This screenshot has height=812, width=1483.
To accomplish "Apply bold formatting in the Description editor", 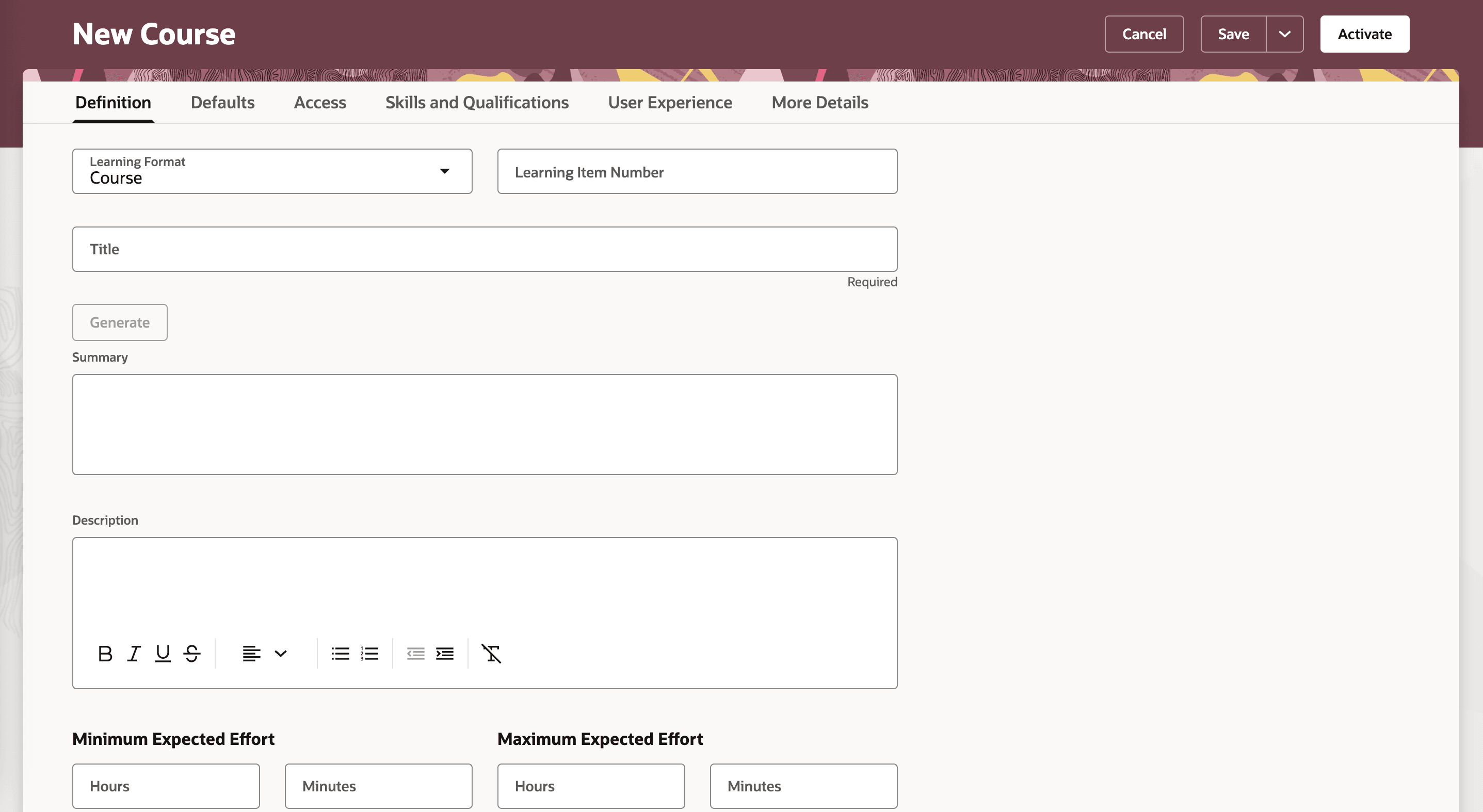I will point(105,653).
